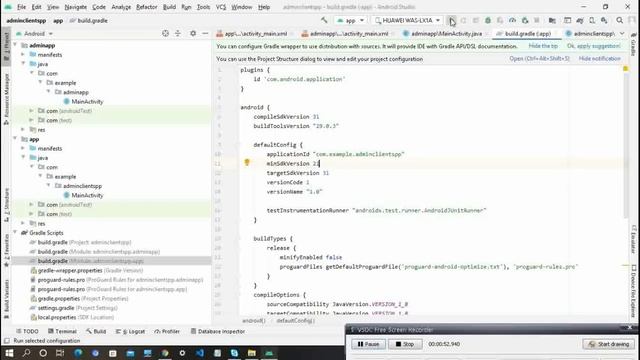Screen dimensions: 640x360
Task: Open the VCS menu
Action: [221, 7]
